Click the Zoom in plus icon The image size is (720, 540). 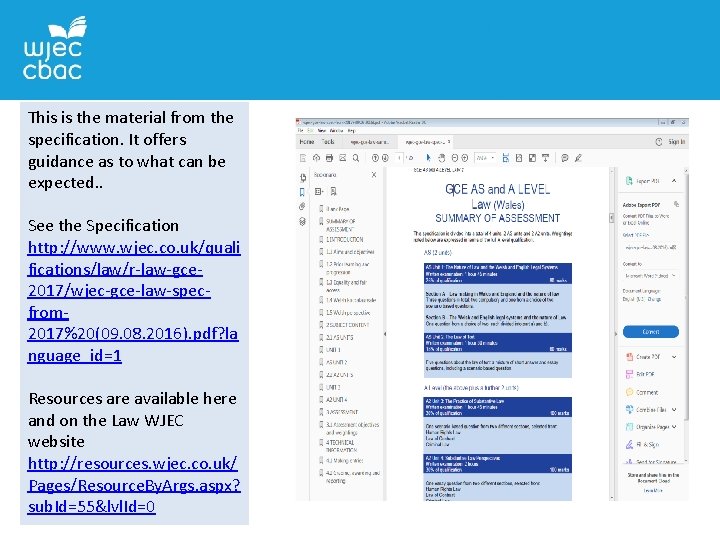[x=465, y=158]
